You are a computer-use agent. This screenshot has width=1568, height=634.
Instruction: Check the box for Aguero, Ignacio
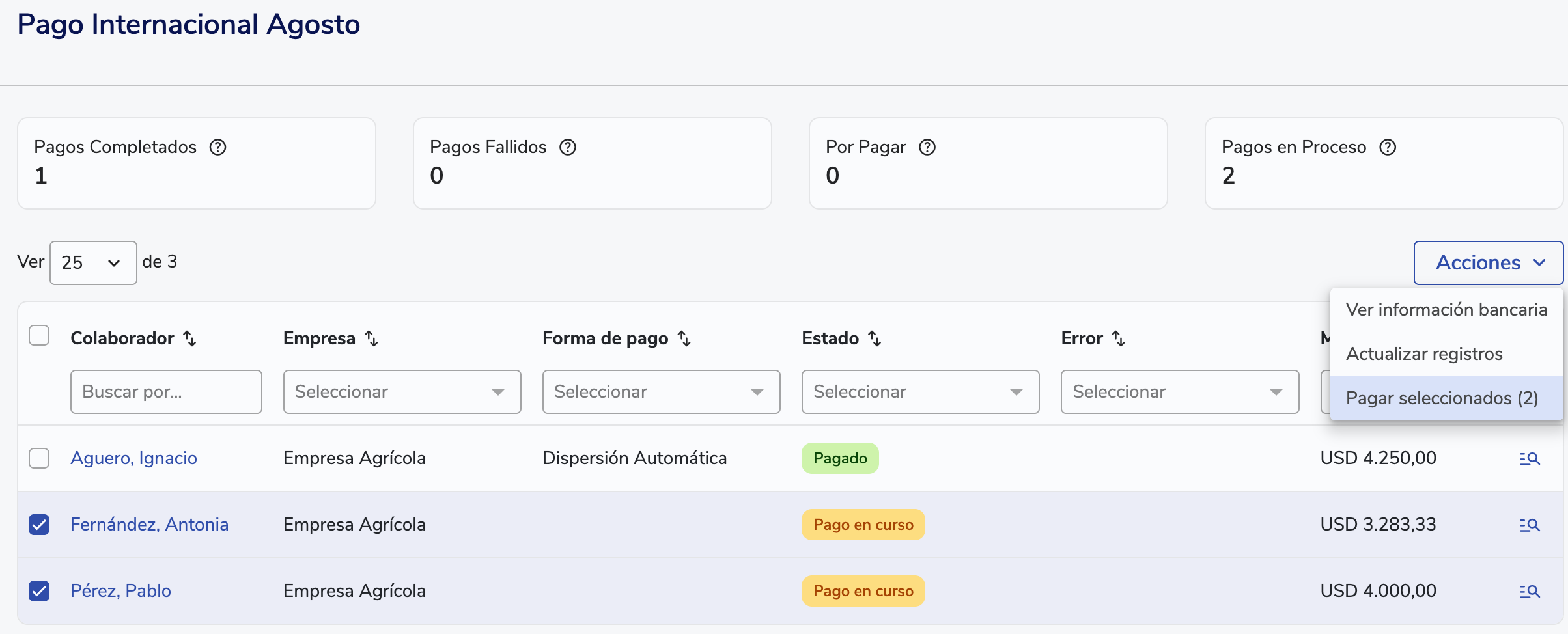pos(39,458)
